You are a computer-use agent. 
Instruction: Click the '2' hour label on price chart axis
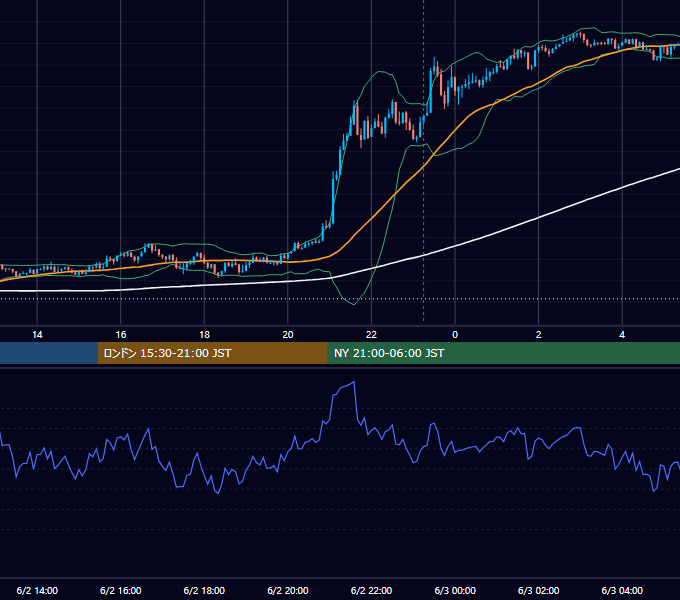pos(539,335)
